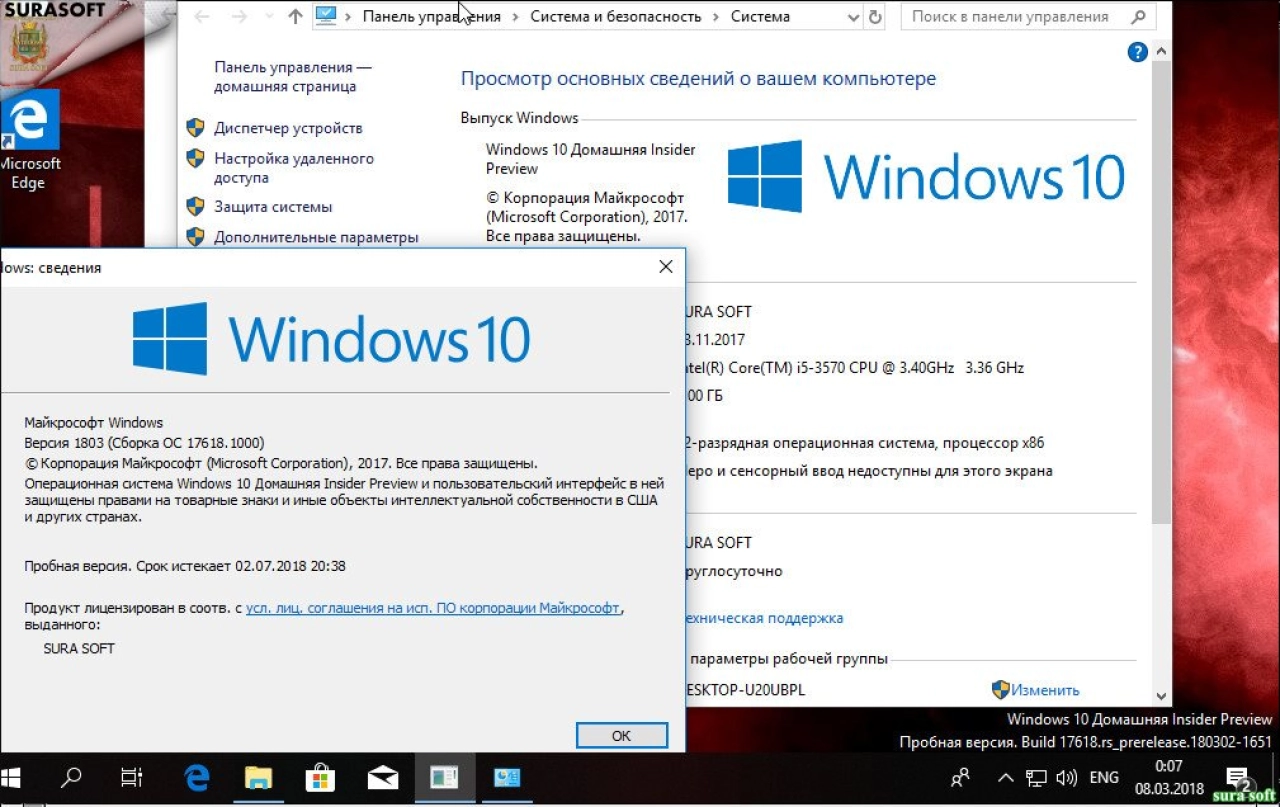Click "Windows 10 Домашняя Insider Preview" edition text
Image resolution: width=1280 pixels, height=807 pixels.
click(590, 159)
